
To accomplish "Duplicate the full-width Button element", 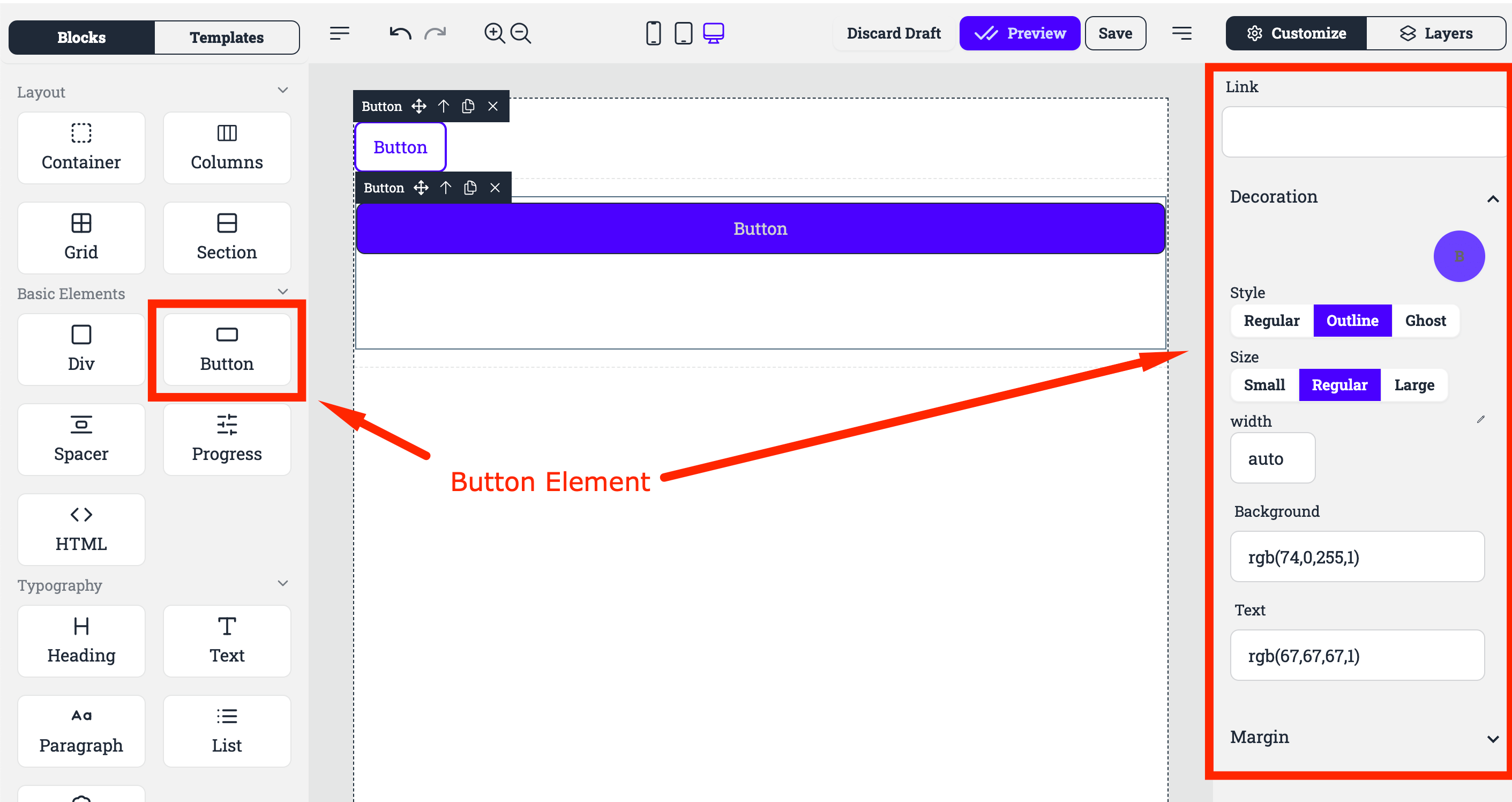I will pyautogui.click(x=470, y=188).
